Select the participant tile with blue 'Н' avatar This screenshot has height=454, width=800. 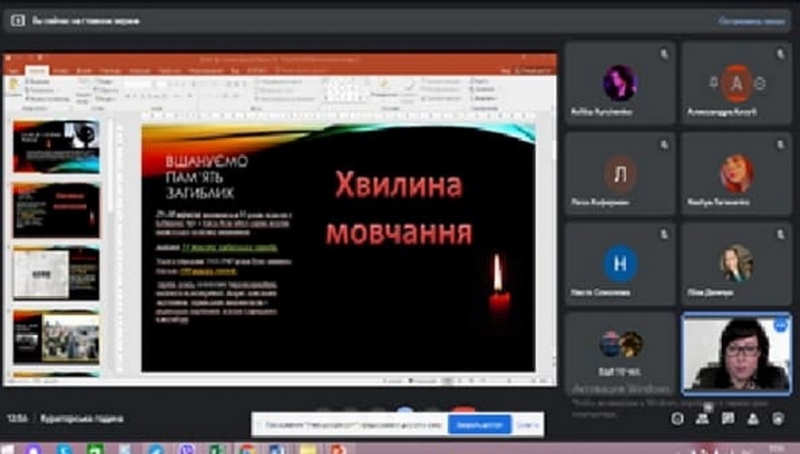click(620, 264)
